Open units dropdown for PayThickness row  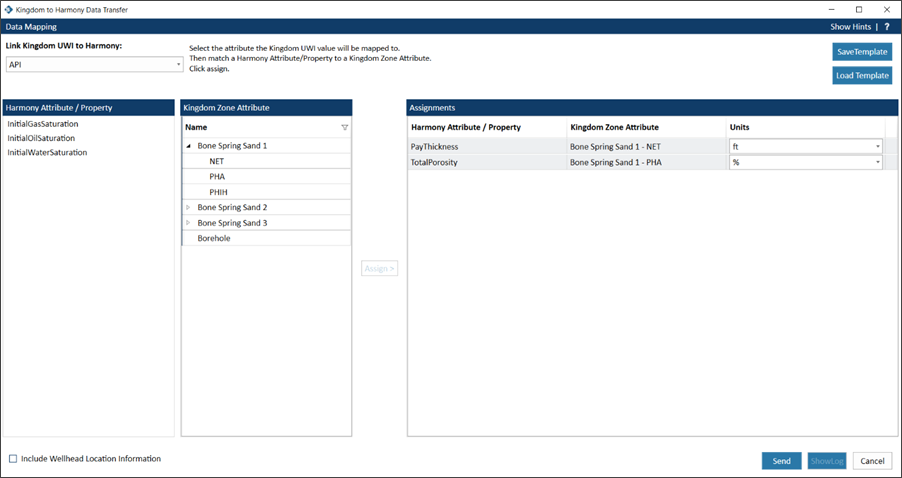click(x=878, y=146)
